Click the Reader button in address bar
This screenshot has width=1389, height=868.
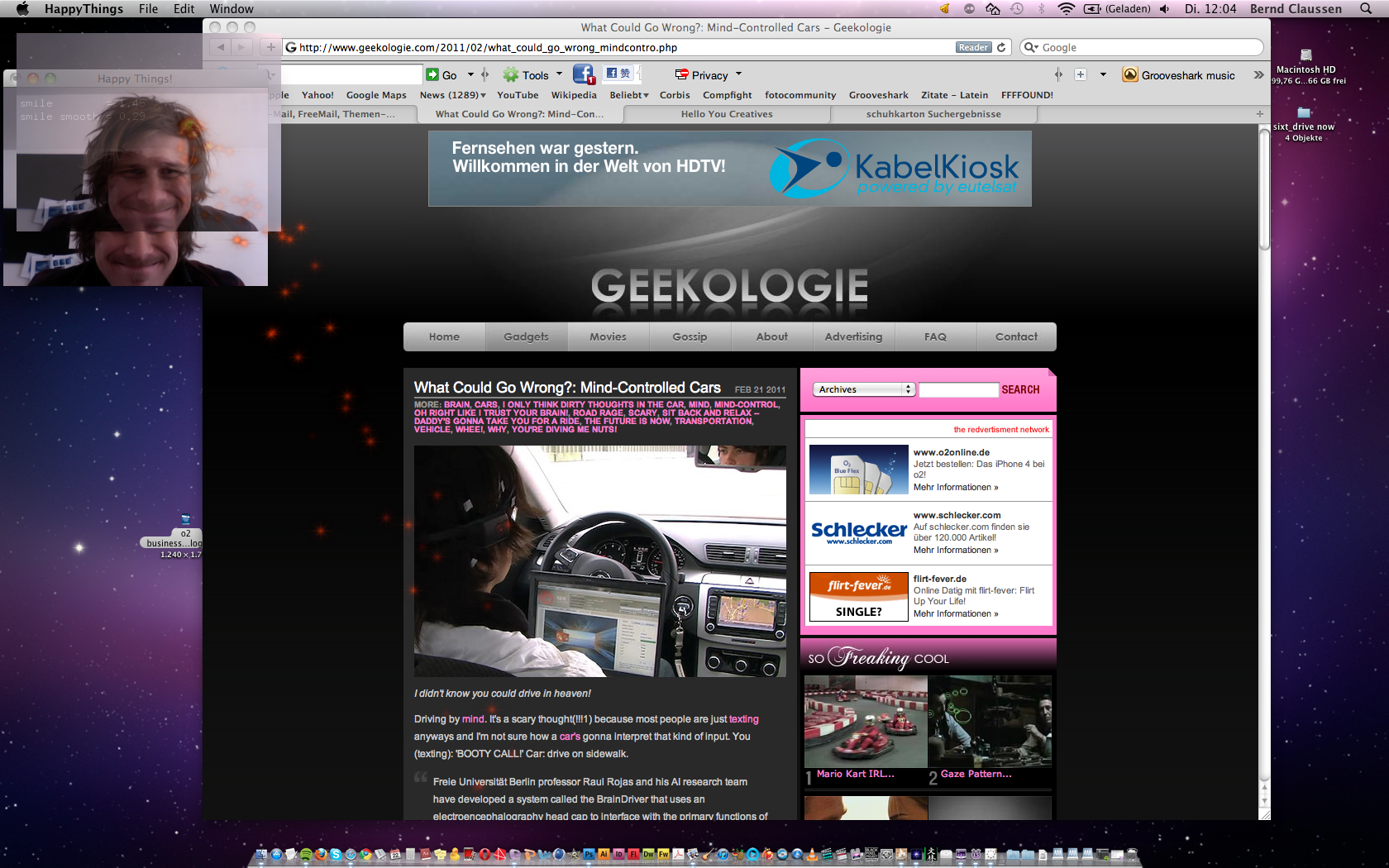[x=973, y=48]
